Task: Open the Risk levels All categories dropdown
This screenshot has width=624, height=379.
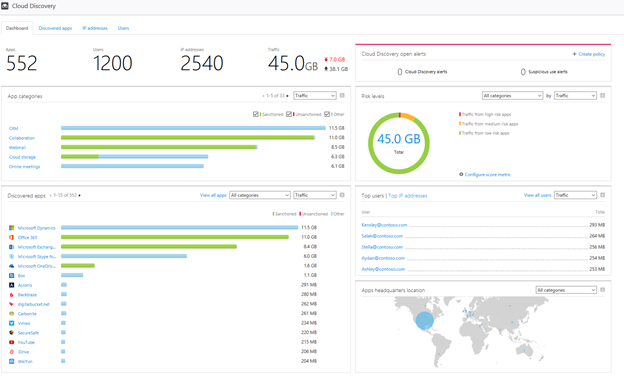Action: 512,96
